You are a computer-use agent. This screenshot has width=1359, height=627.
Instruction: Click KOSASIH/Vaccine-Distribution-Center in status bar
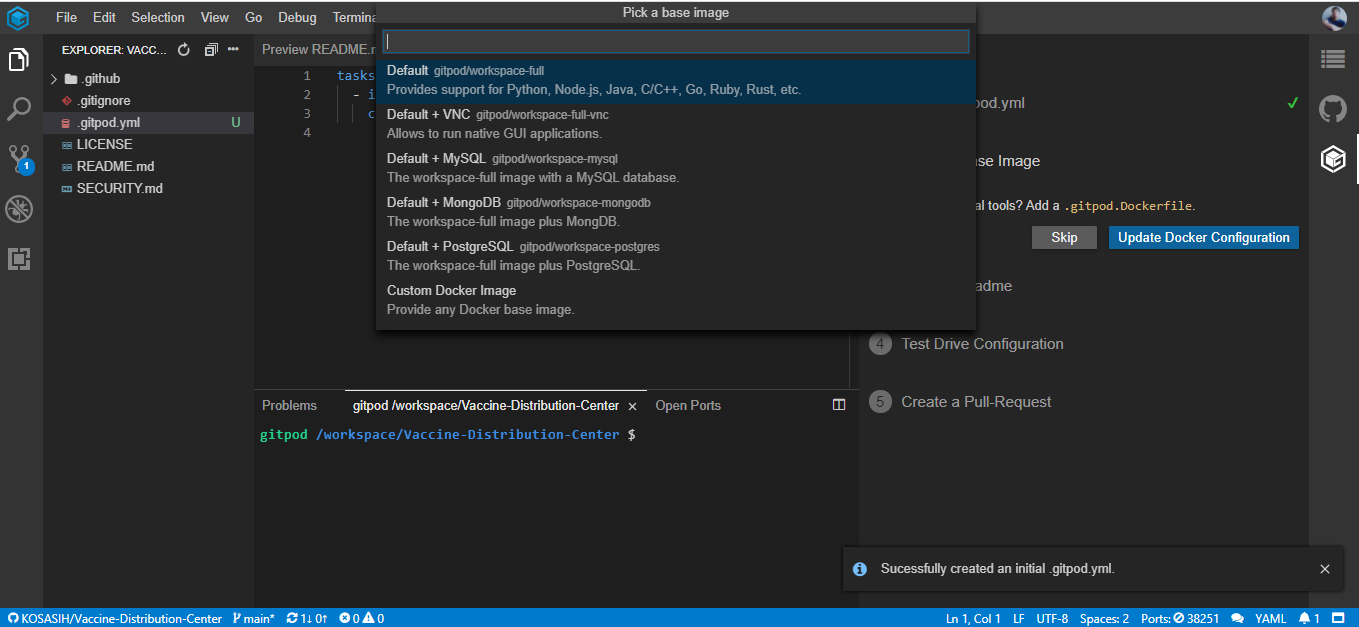[115, 618]
